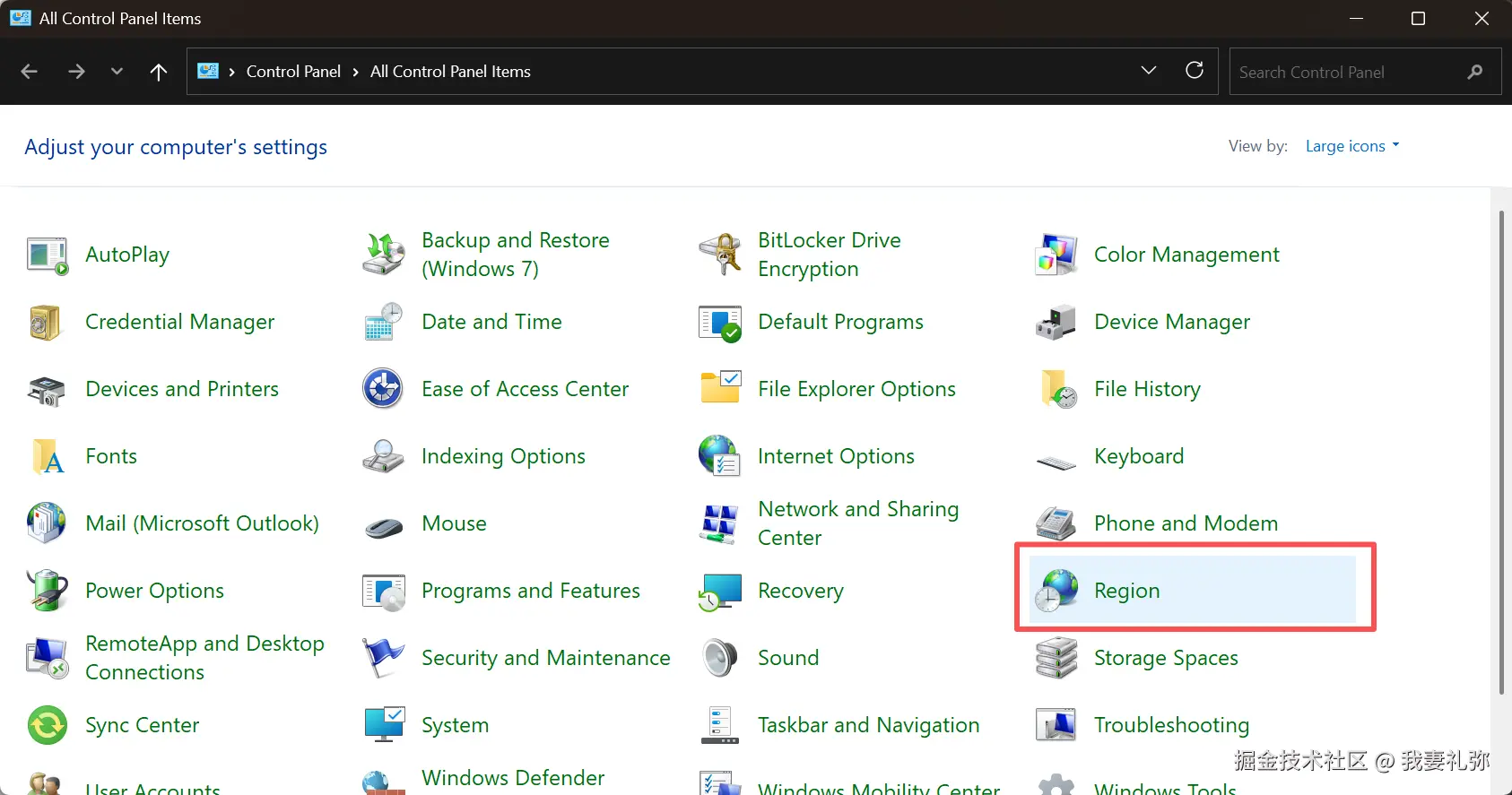This screenshot has height=795, width=1512.
Task: Click the Power Options battery icon
Action: click(48, 591)
